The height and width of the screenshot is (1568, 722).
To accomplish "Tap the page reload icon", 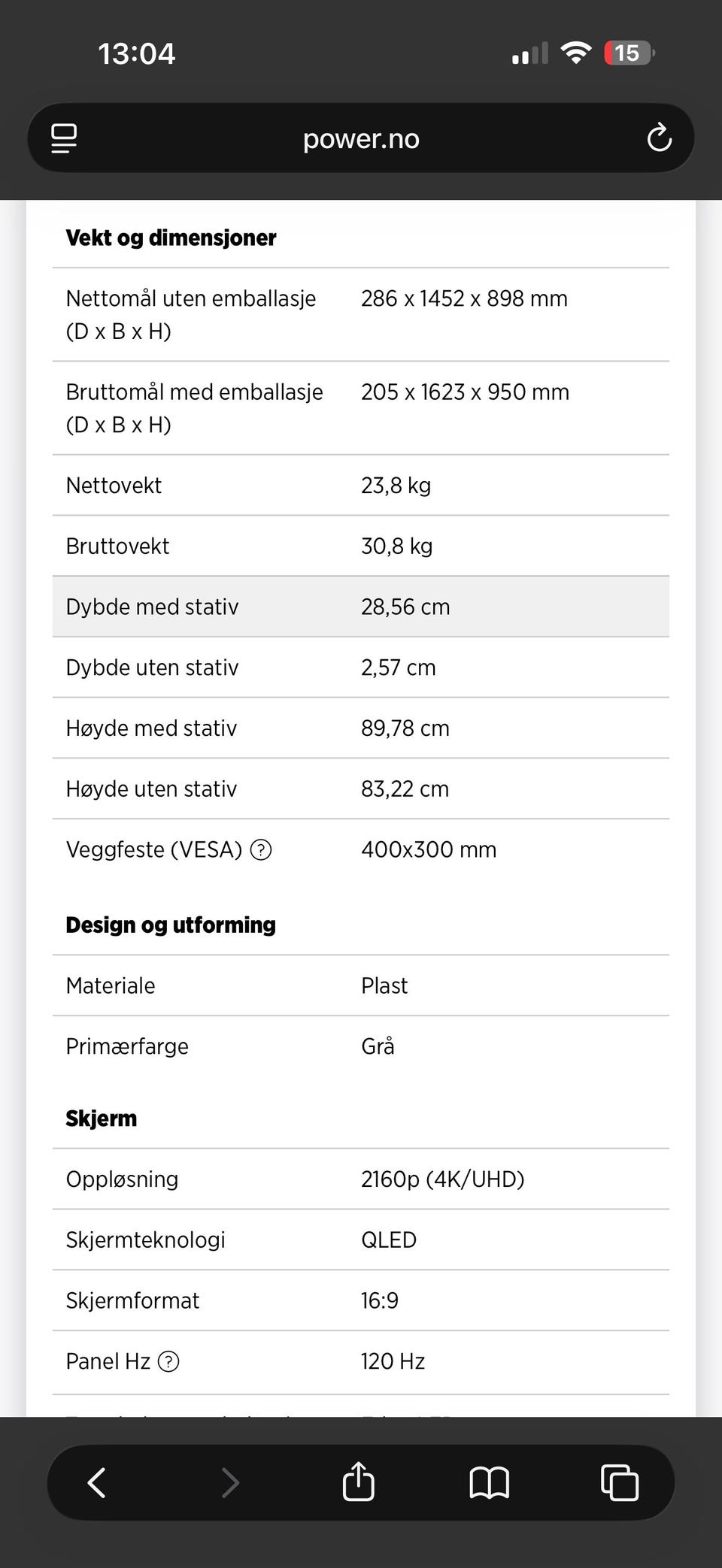I will [659, 138].
